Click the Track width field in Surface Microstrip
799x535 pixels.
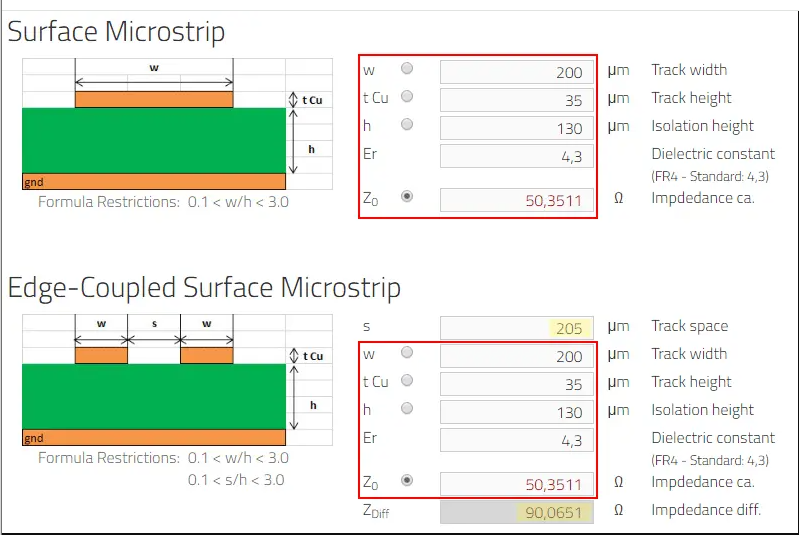517,72
